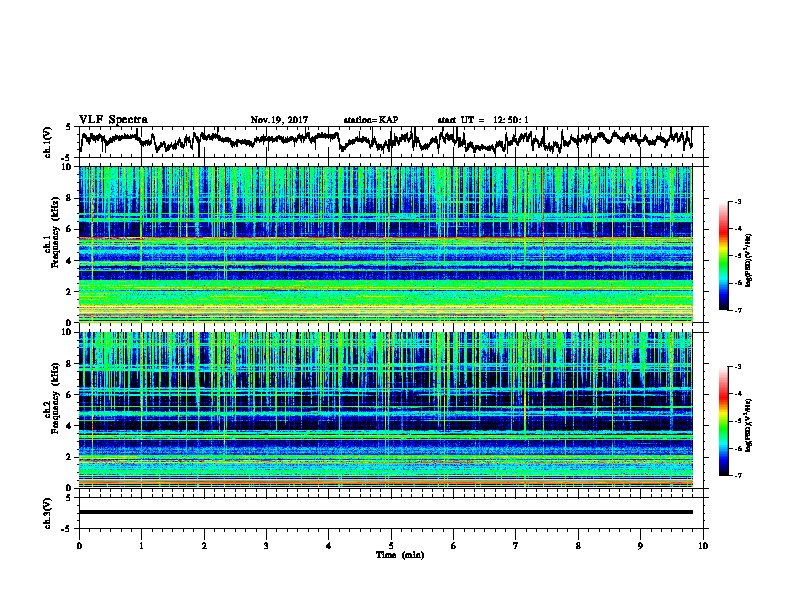Click the ch.1 voltage waveform trace
This screenshot has width=792, height=612.
coord(386,140)
